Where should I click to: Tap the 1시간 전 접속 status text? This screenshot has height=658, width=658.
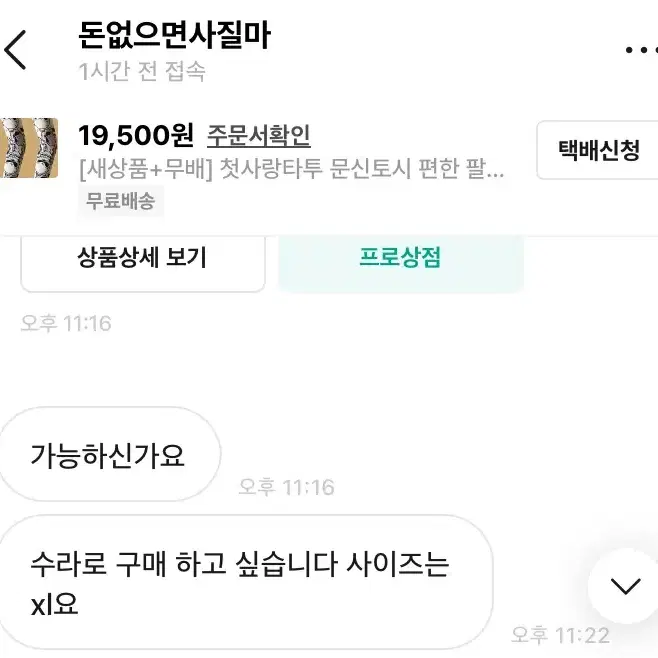click(x=142, y=71)
